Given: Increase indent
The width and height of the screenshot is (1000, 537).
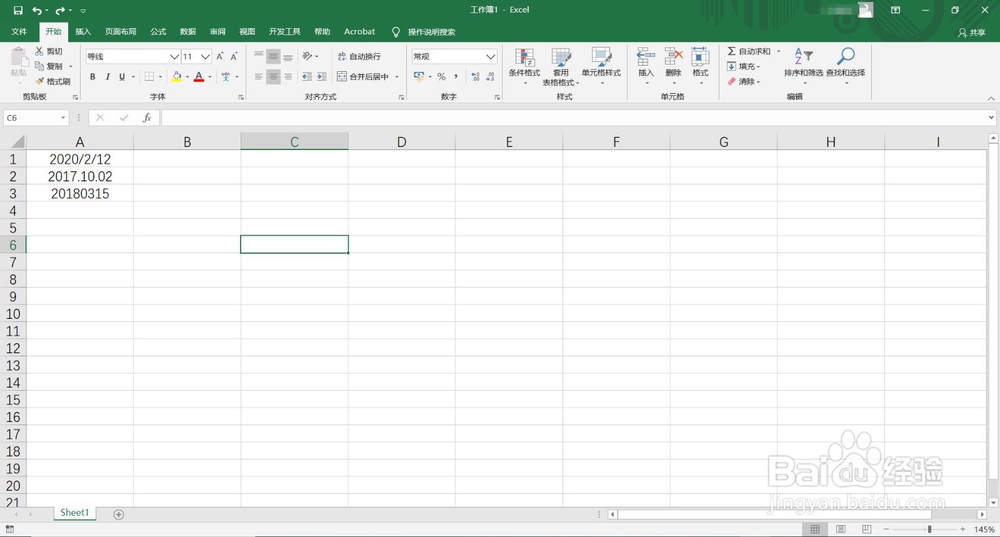Looking at the screenshot, I should (321, 77).
